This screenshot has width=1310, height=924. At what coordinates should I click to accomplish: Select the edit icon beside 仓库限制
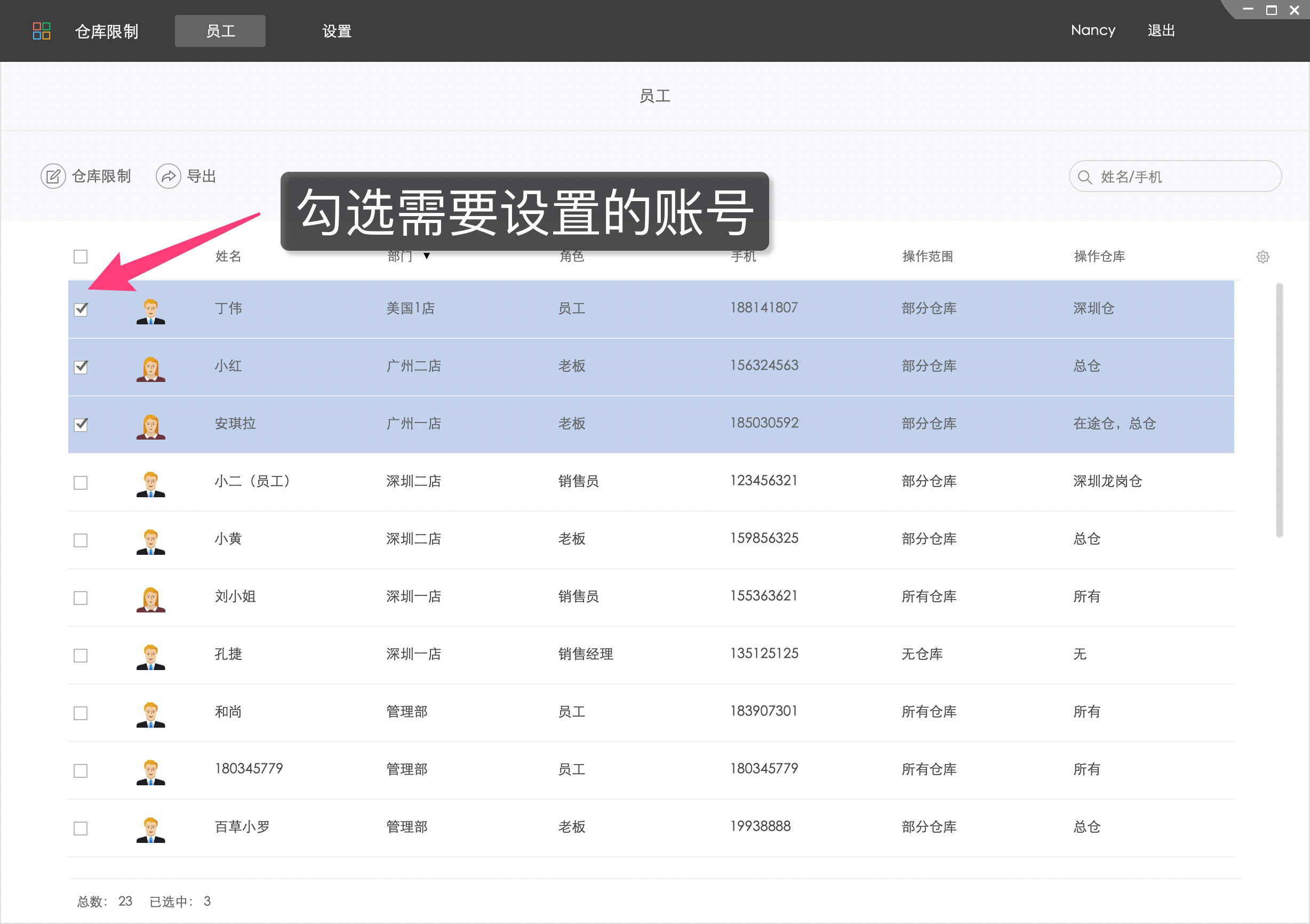point(54,176)
